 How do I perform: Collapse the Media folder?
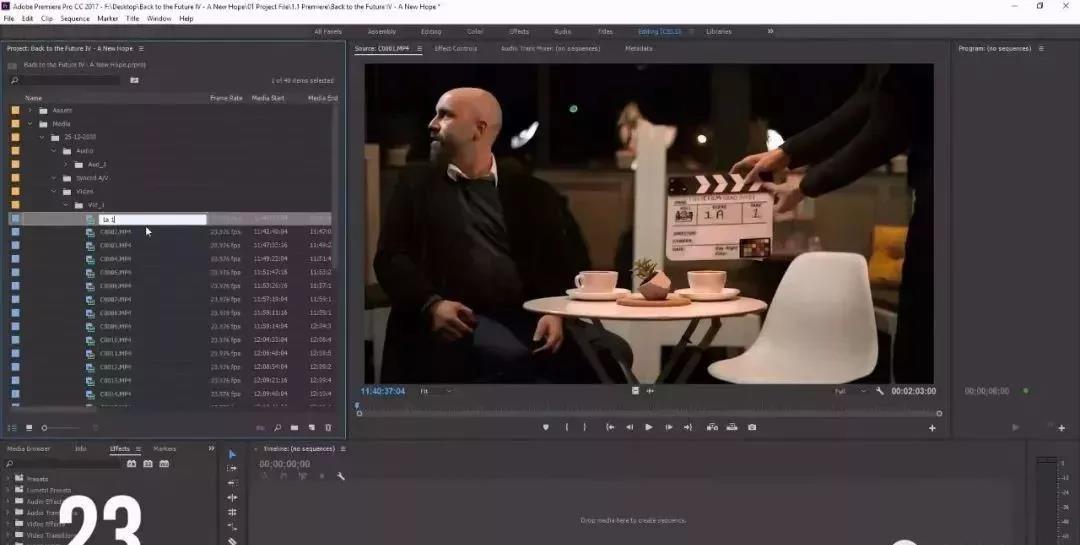pyautogui.click(x=31, y=124)
